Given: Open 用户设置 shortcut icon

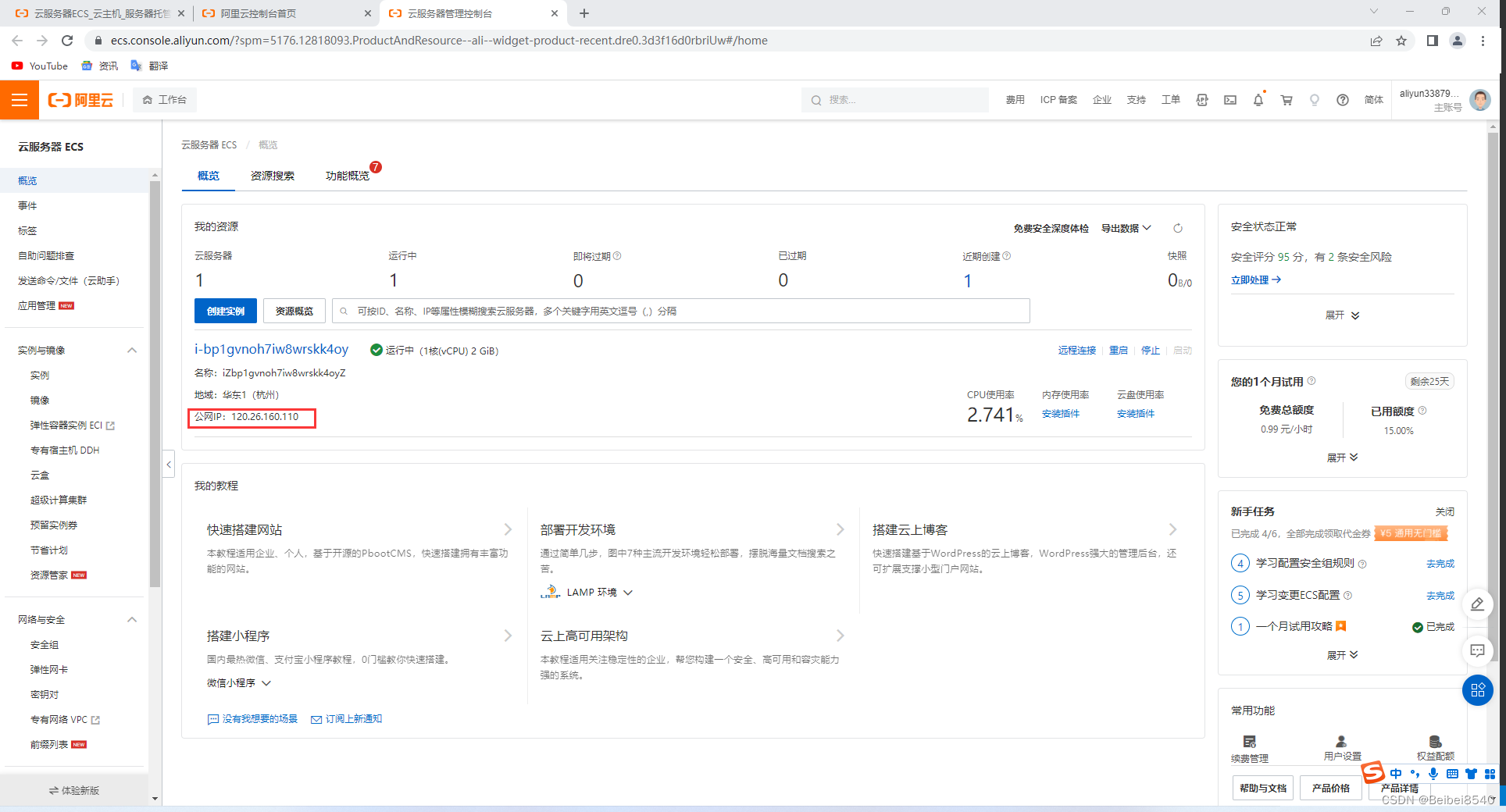Looking at the screenshot, I should 1341,742.
